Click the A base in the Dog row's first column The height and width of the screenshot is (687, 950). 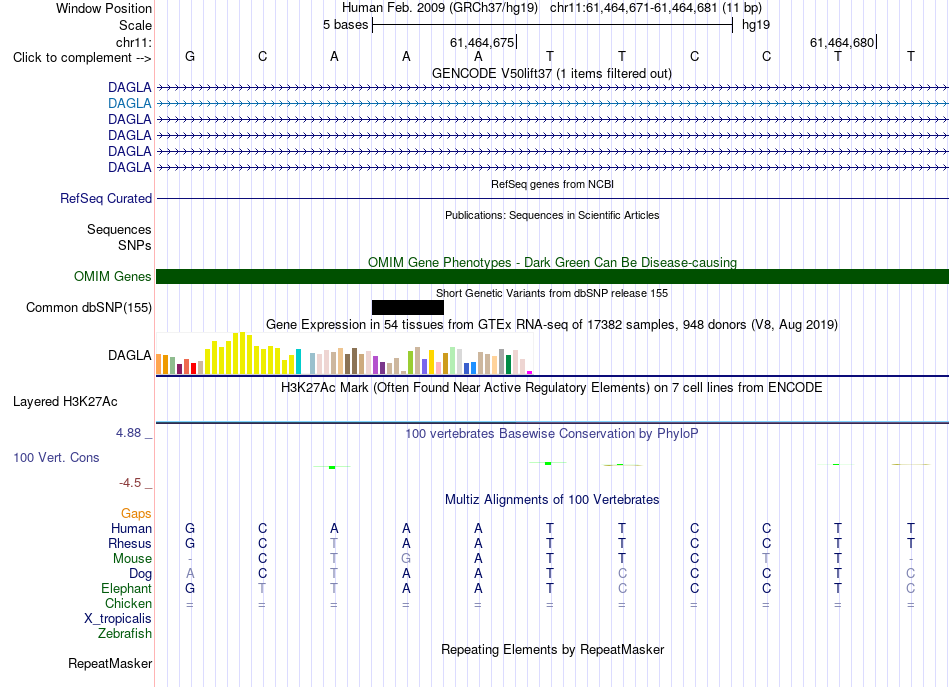coord(190,574)
